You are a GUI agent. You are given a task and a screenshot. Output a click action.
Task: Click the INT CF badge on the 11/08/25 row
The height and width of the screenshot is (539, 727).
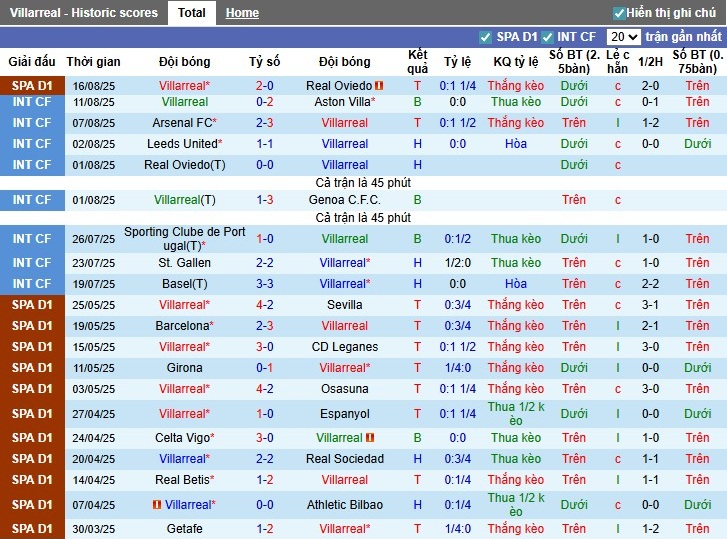[31, 102]
